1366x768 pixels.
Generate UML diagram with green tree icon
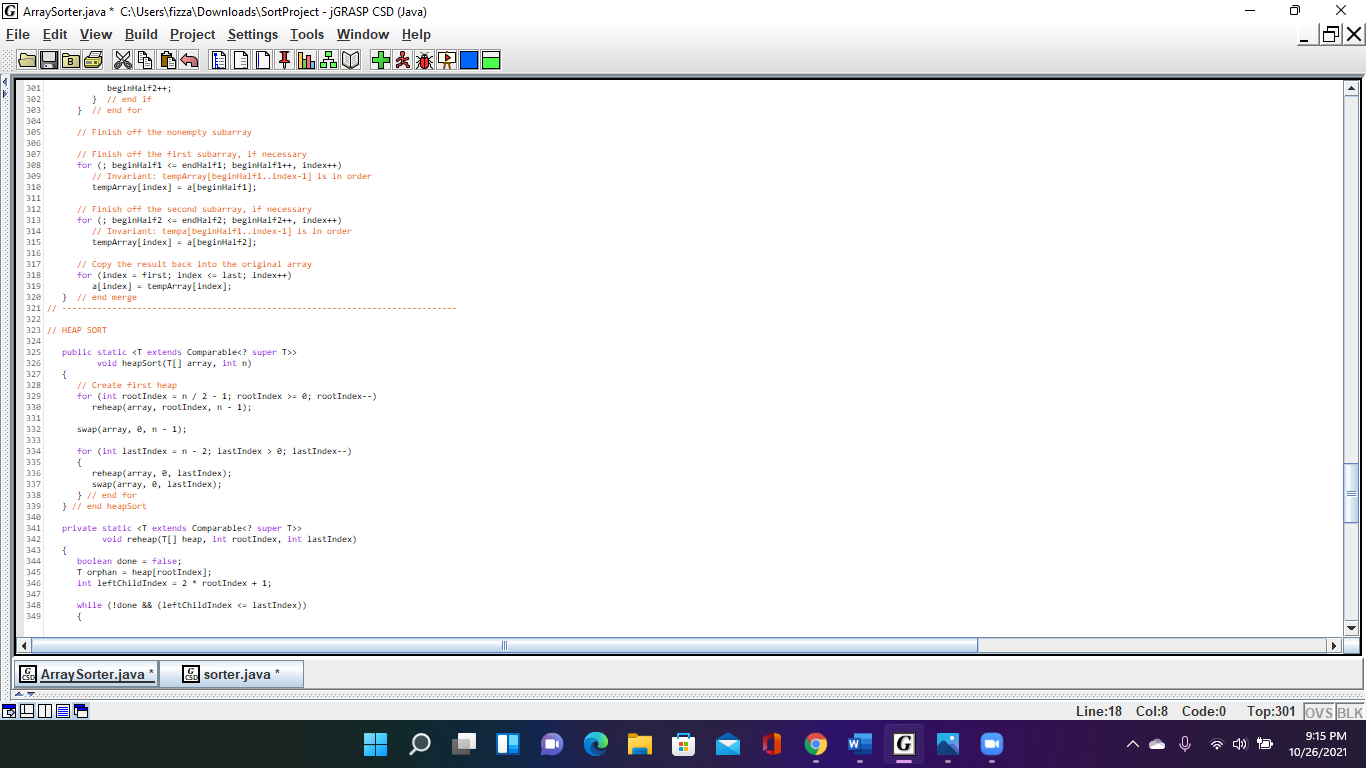[328, 60]
